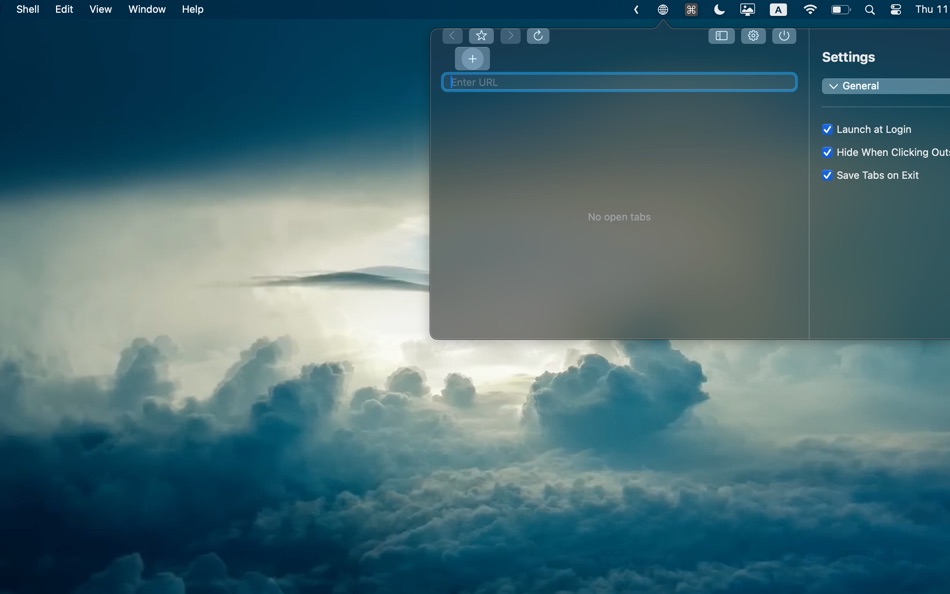Open the Window menu
The width and height of the screenshot is (950, 594).
[x=147, y=9]
